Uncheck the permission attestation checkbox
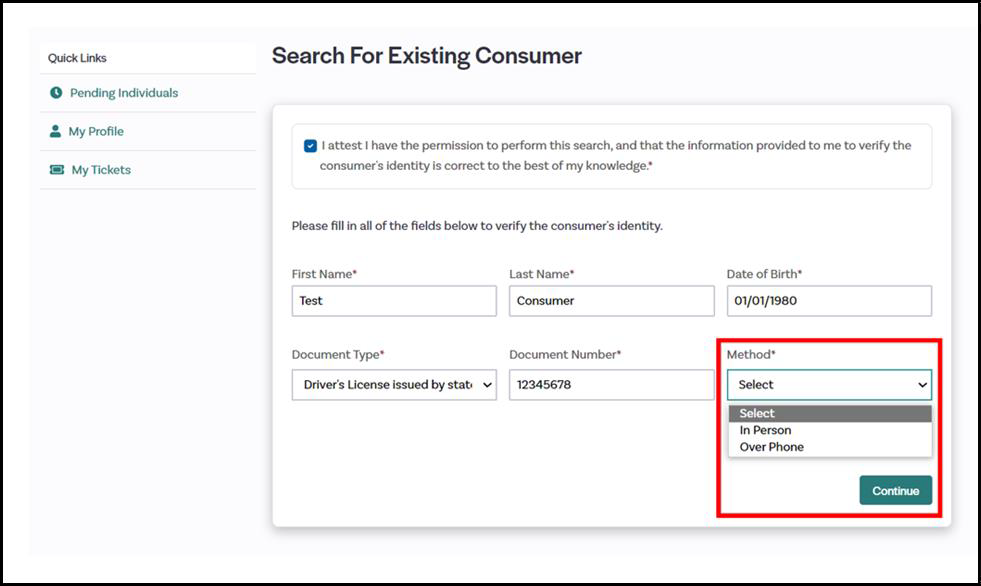 point(310,146)
